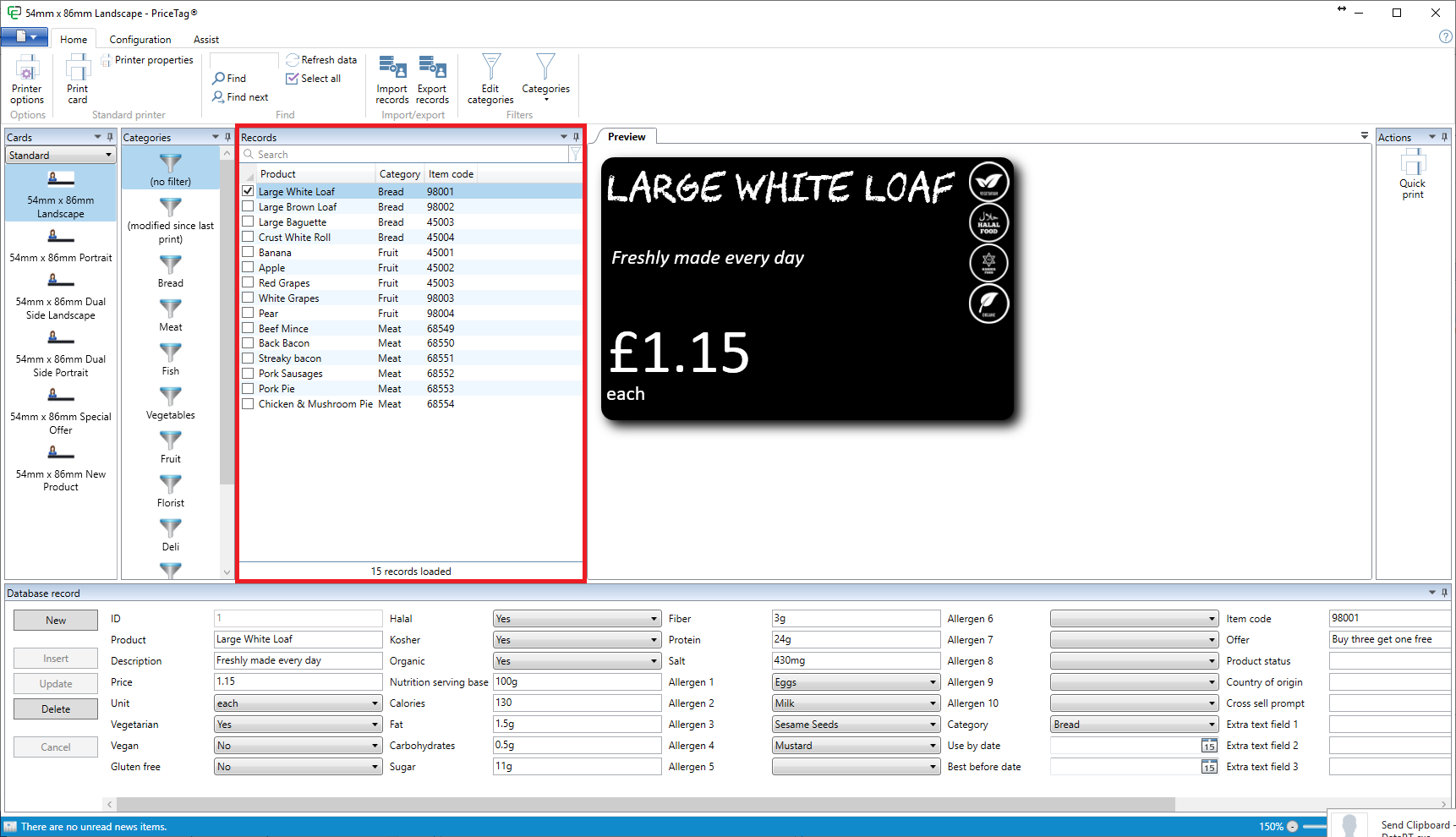Image resolution: width=1456 pixels, height=837 pixels.
Task: Open the help question mark icon
Action: tap(1445, 36)
